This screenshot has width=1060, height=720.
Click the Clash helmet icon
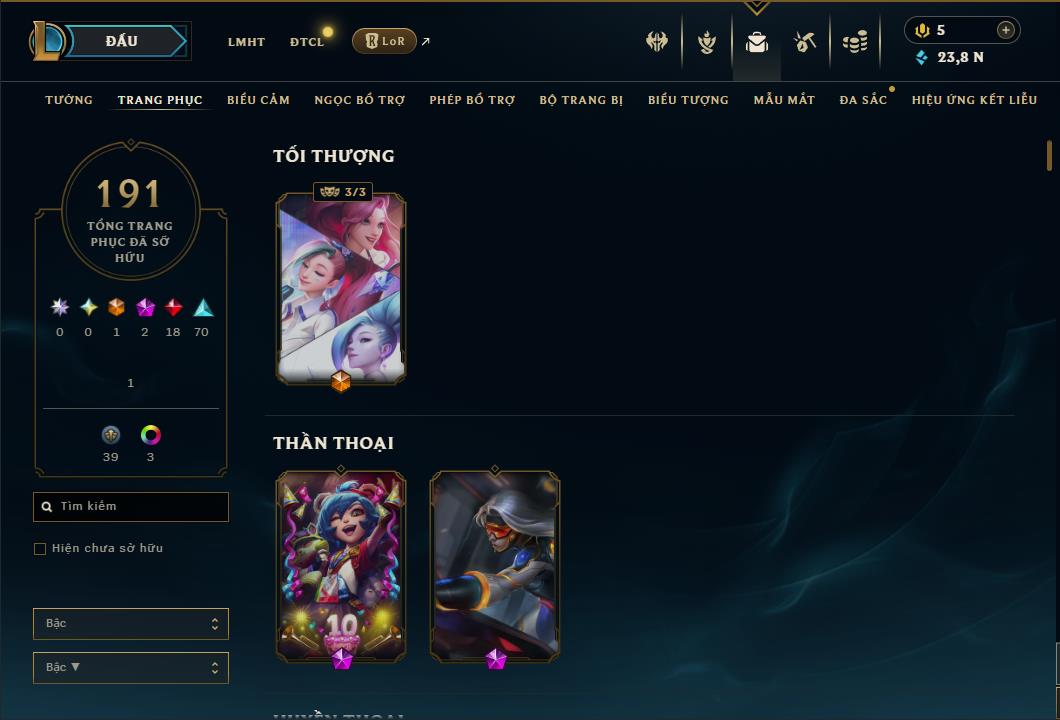pyautogui.click(x=656, y=41)
